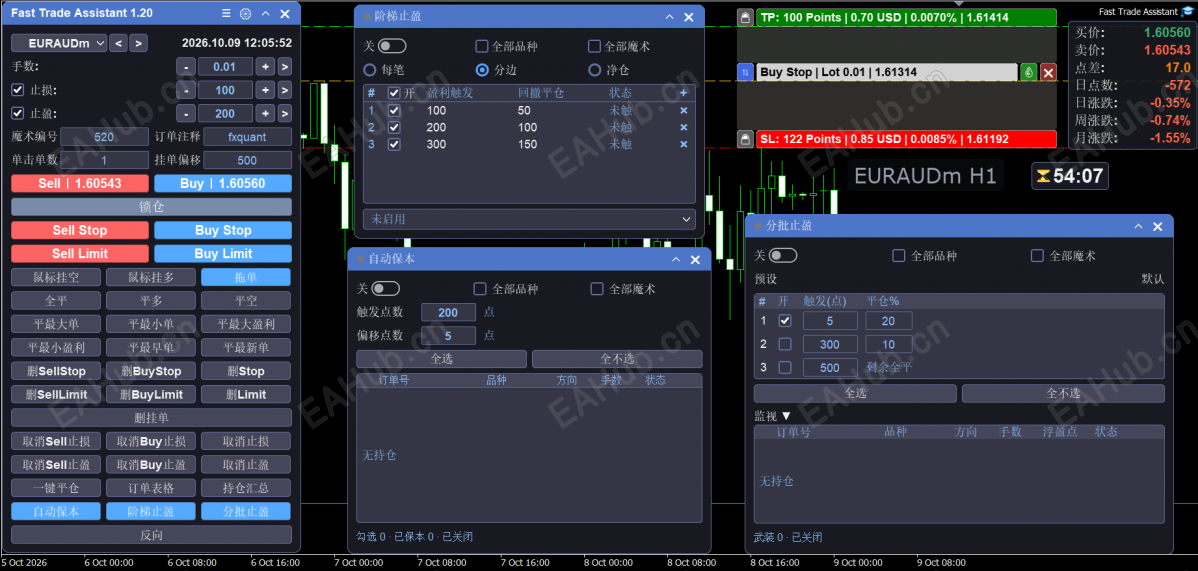Click the > arrow beside 止盈 row
Viewport: 1198px width, 571px height.
click(284, 114)
